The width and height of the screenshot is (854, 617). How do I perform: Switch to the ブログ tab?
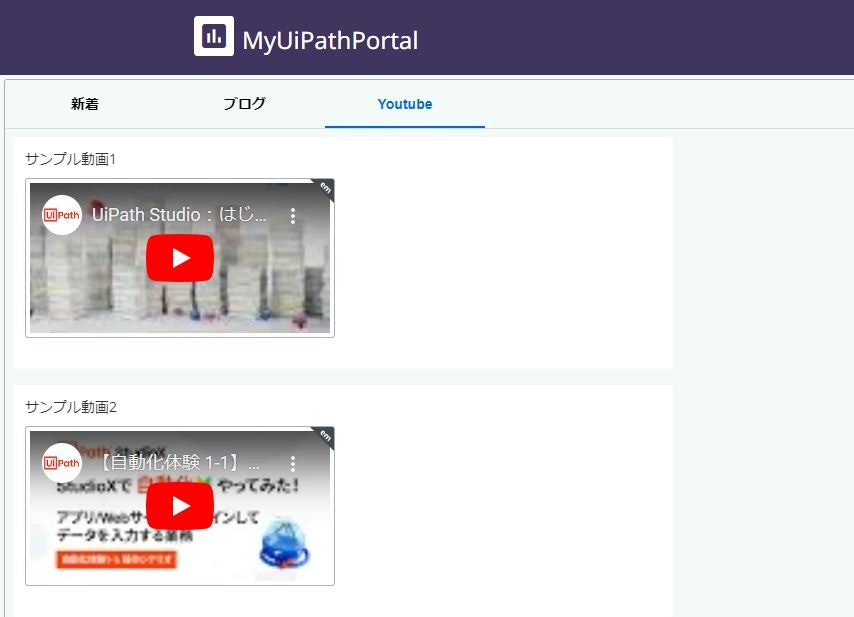click(x=243, y=103)
